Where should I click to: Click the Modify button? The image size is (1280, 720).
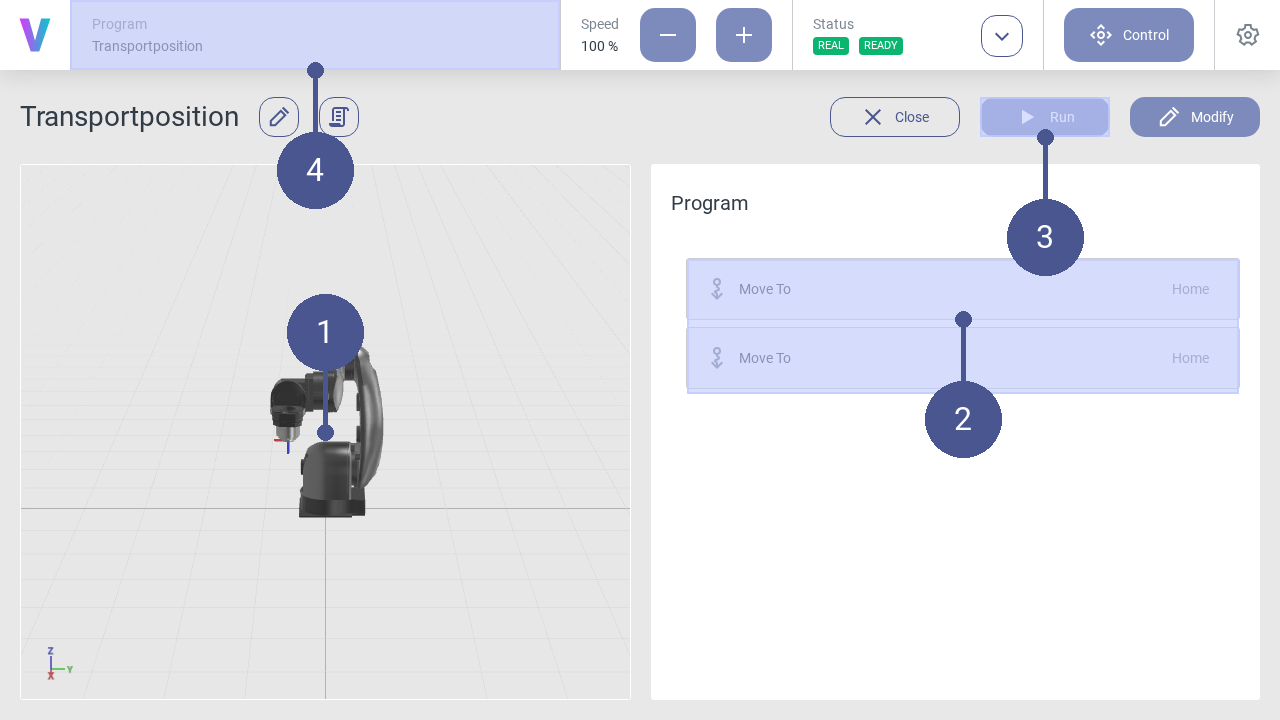click(x=1194, y=117)
